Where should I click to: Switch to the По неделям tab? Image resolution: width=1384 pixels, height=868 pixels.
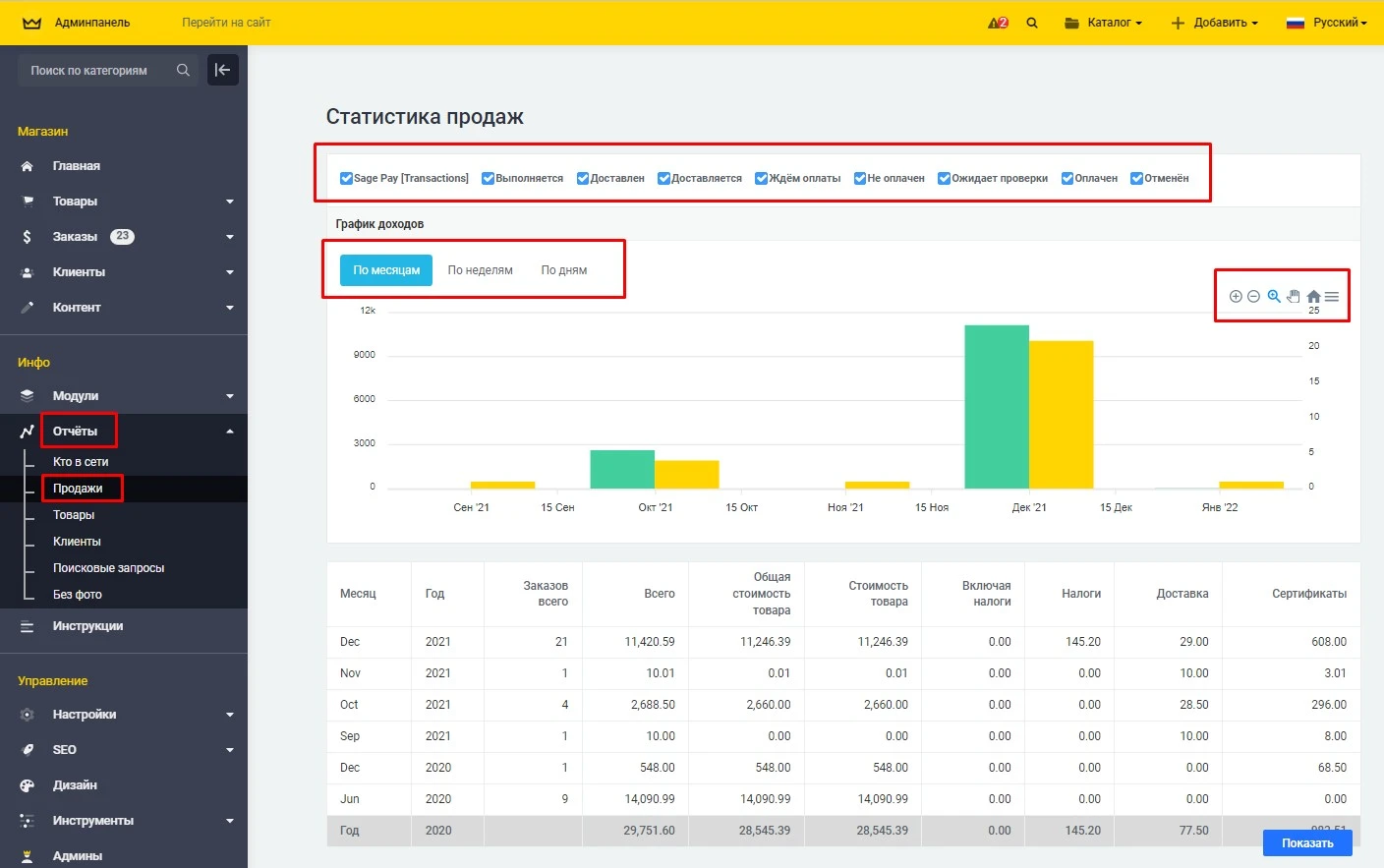pyautogui.click(x=480, y=269)
